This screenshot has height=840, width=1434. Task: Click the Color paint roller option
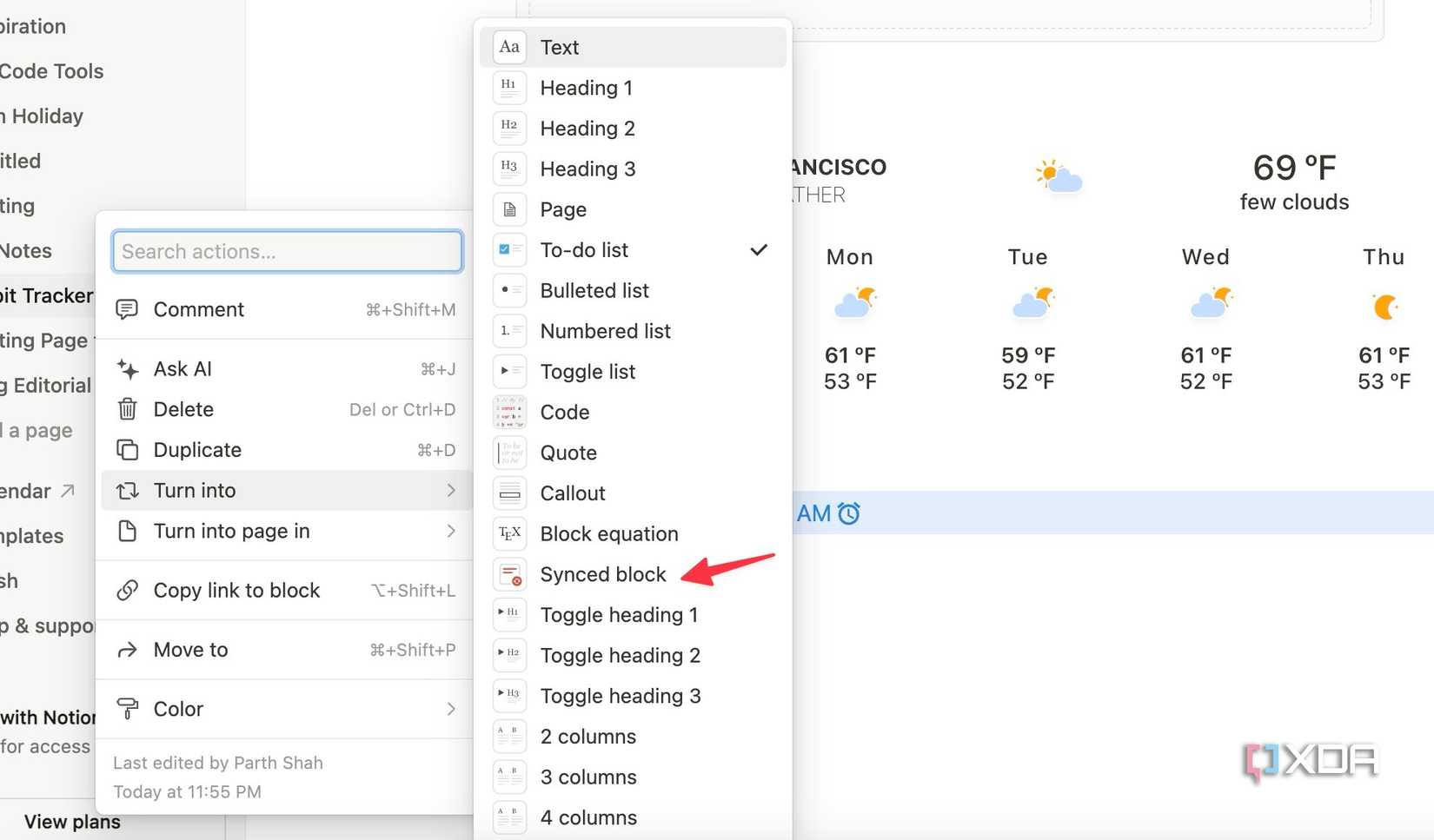(128, 709)
